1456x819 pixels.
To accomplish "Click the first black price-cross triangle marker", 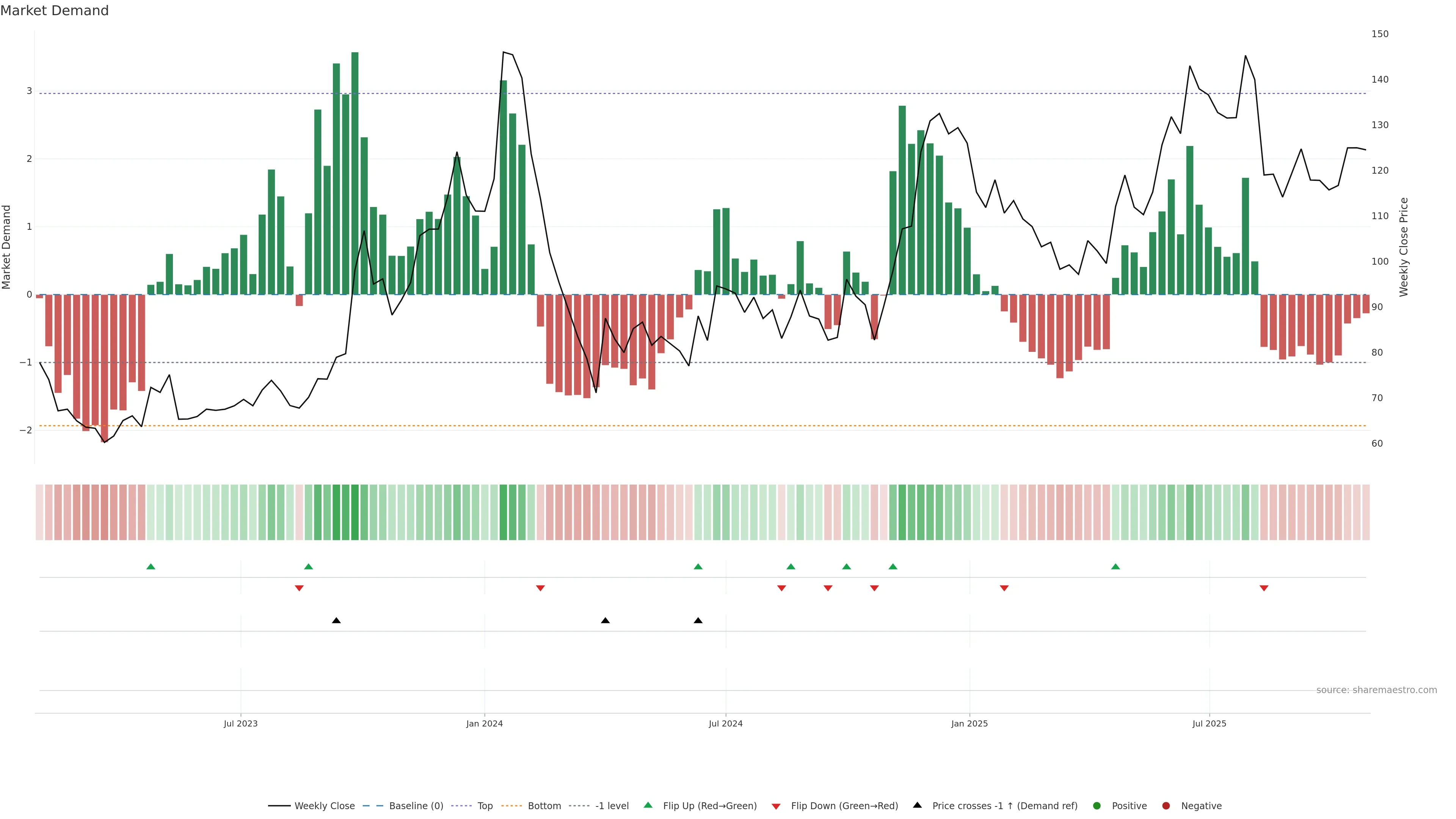I will click(336, 621).
